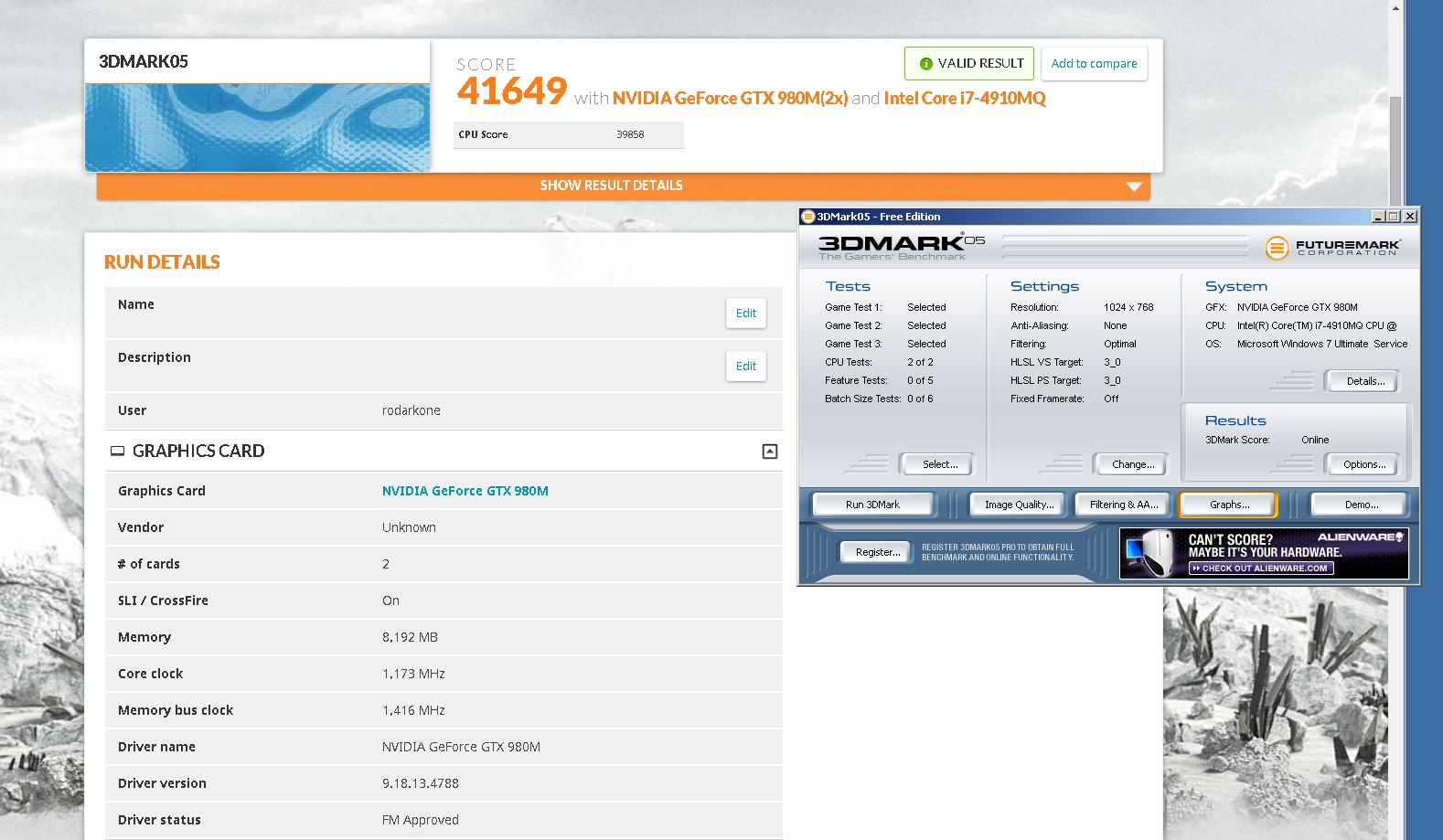Click Run 3DMark button
This screenshot has height=840, width=1443.
coord(873,505)
